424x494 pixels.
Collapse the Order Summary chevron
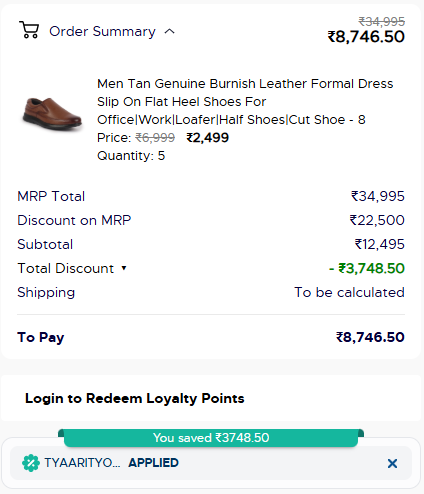(169, 31)
